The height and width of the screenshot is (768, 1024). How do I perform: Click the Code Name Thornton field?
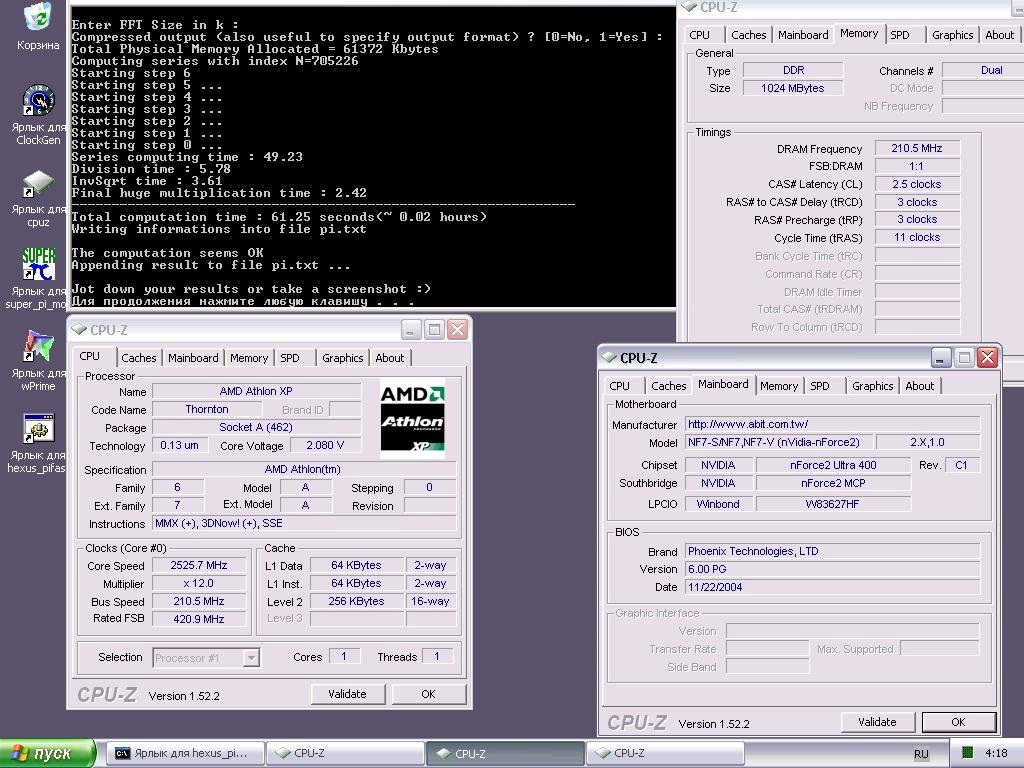click(x=207, y=409)
